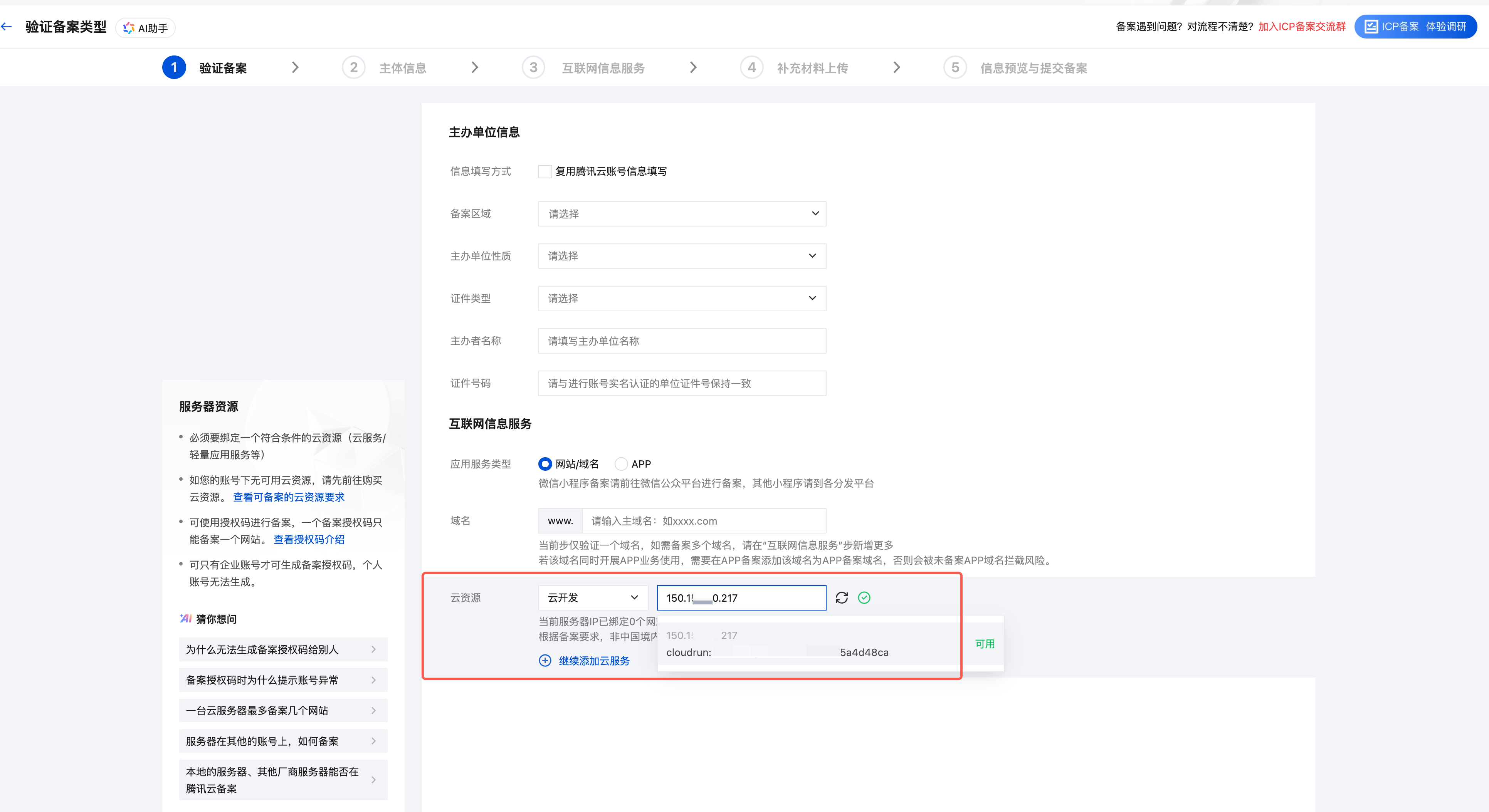Open the AI助手 assistant
Screen dimensions: 1489x812
point(145,27)
